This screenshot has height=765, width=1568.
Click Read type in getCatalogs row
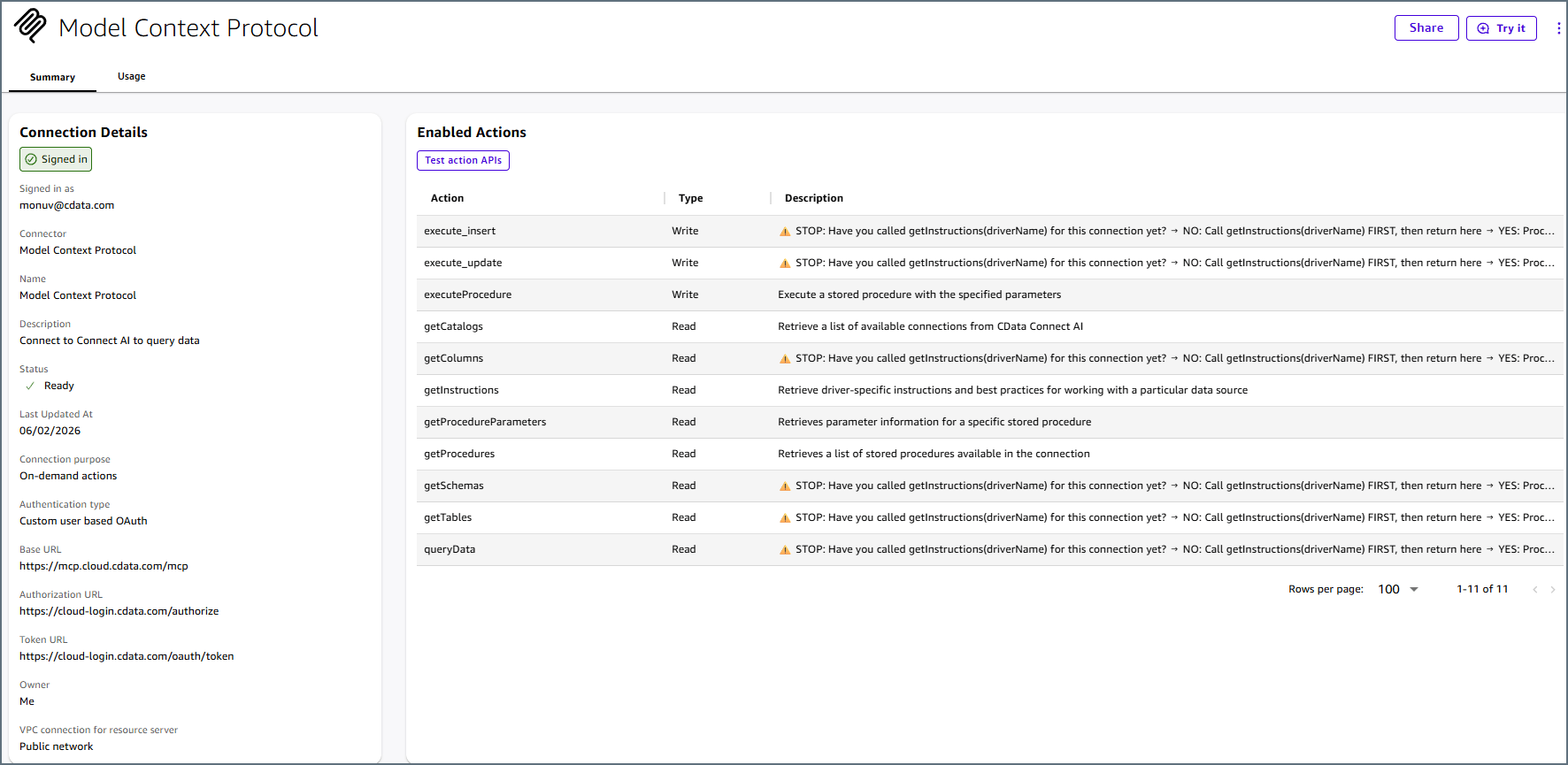(683, 326)
